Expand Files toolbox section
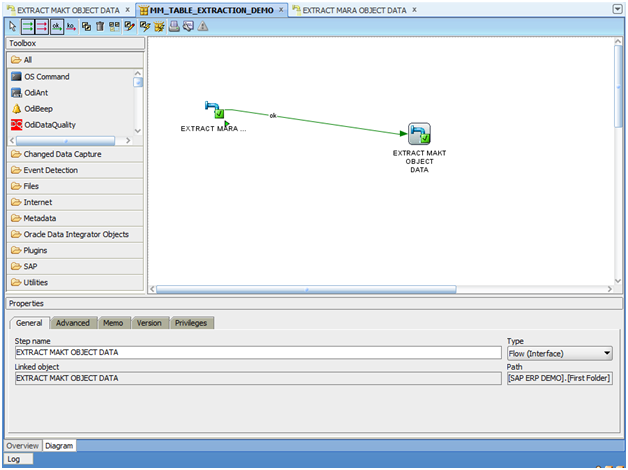 pos(75,186)
